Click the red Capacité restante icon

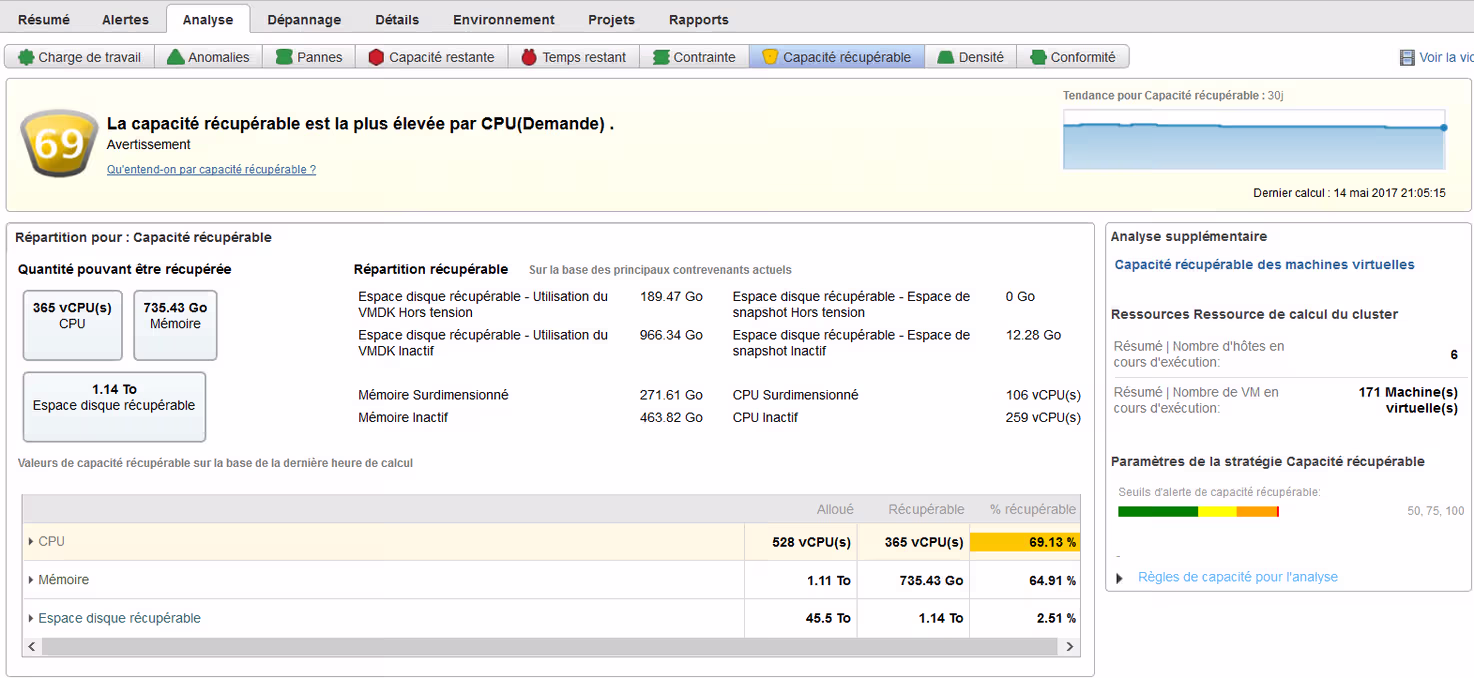[376, 57]
